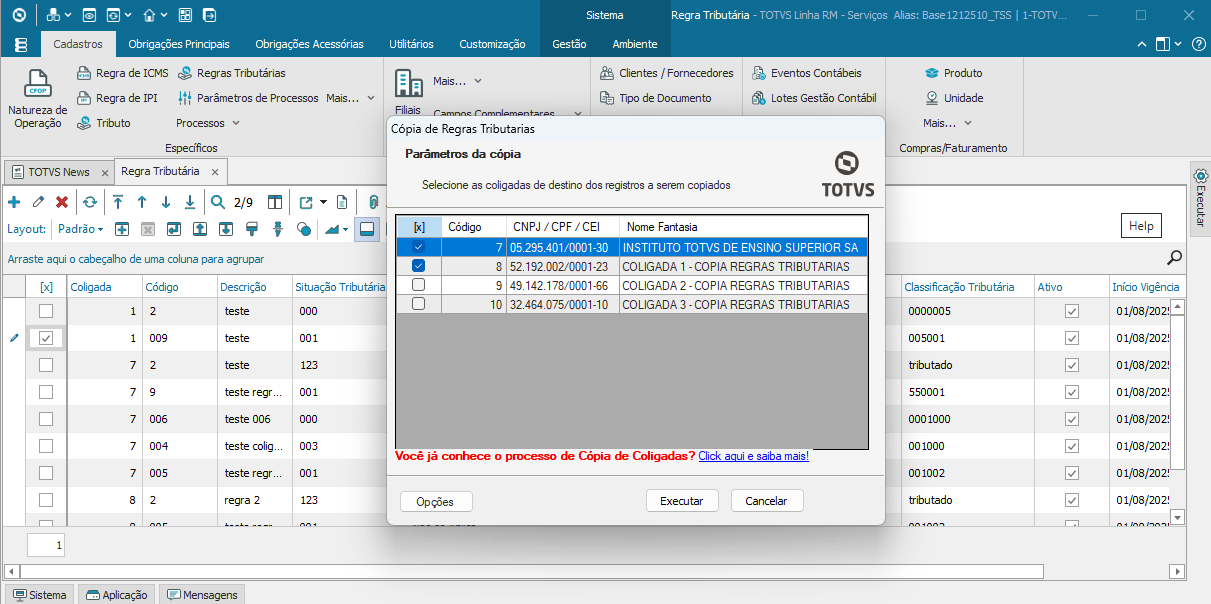Click the Help button
This screenshot has width=1211, height=604.
(1142, 226)
